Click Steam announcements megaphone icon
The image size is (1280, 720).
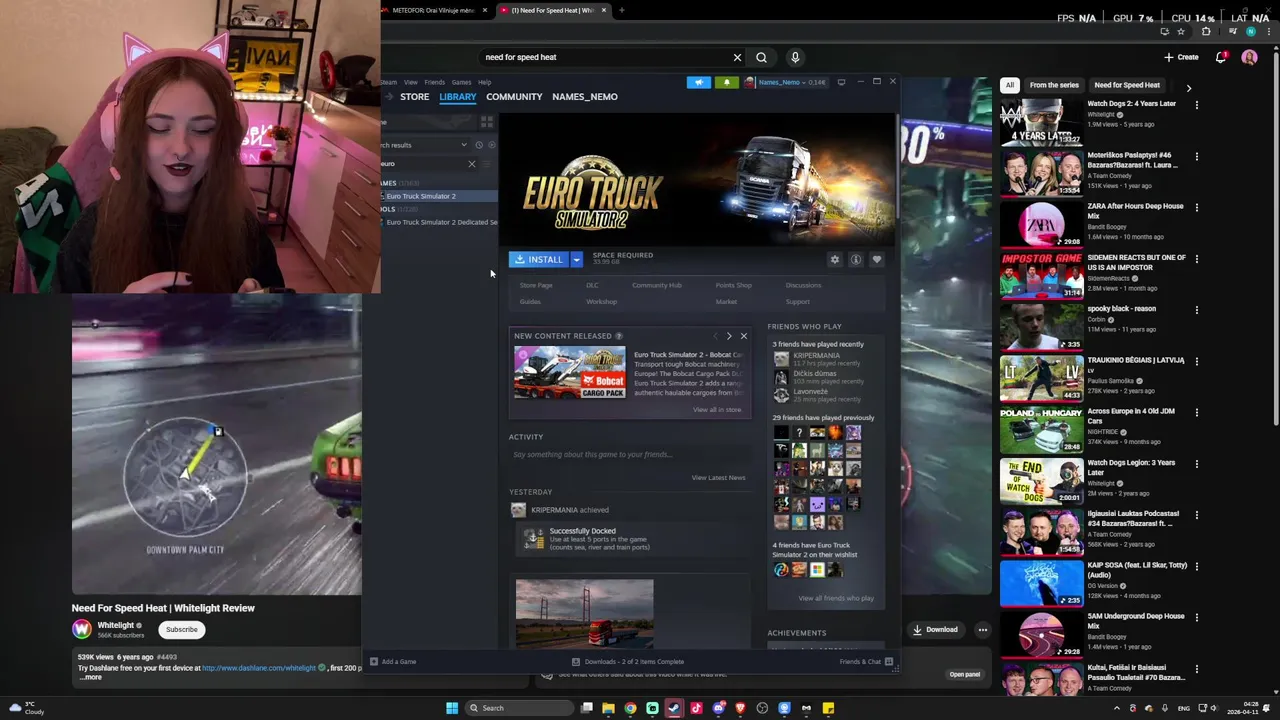point(699,82)
